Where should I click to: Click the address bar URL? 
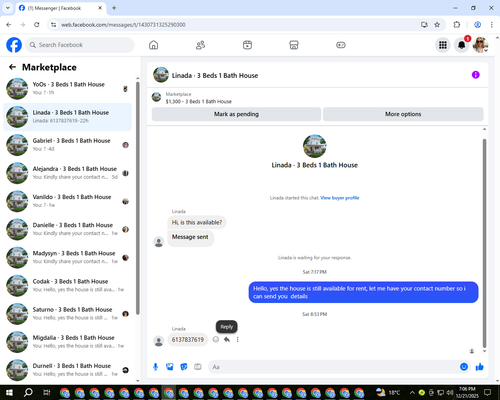point(123,25)
